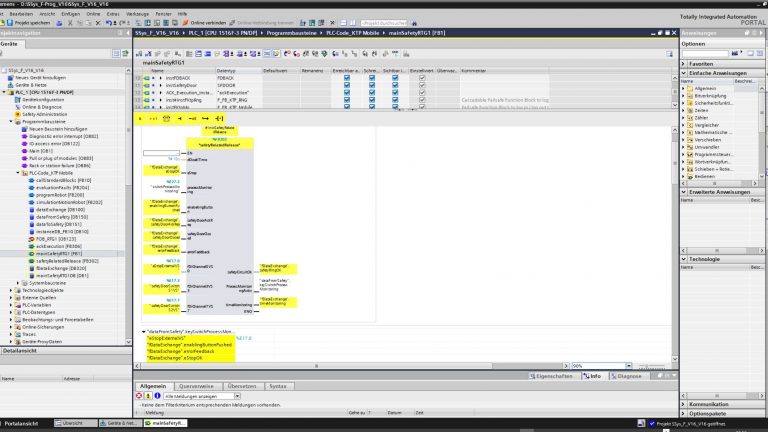Select Diagnostic error interrupt [OB82] block
Image resolution: width=768 pixels, height=432 pixels.
click(63, 136)
